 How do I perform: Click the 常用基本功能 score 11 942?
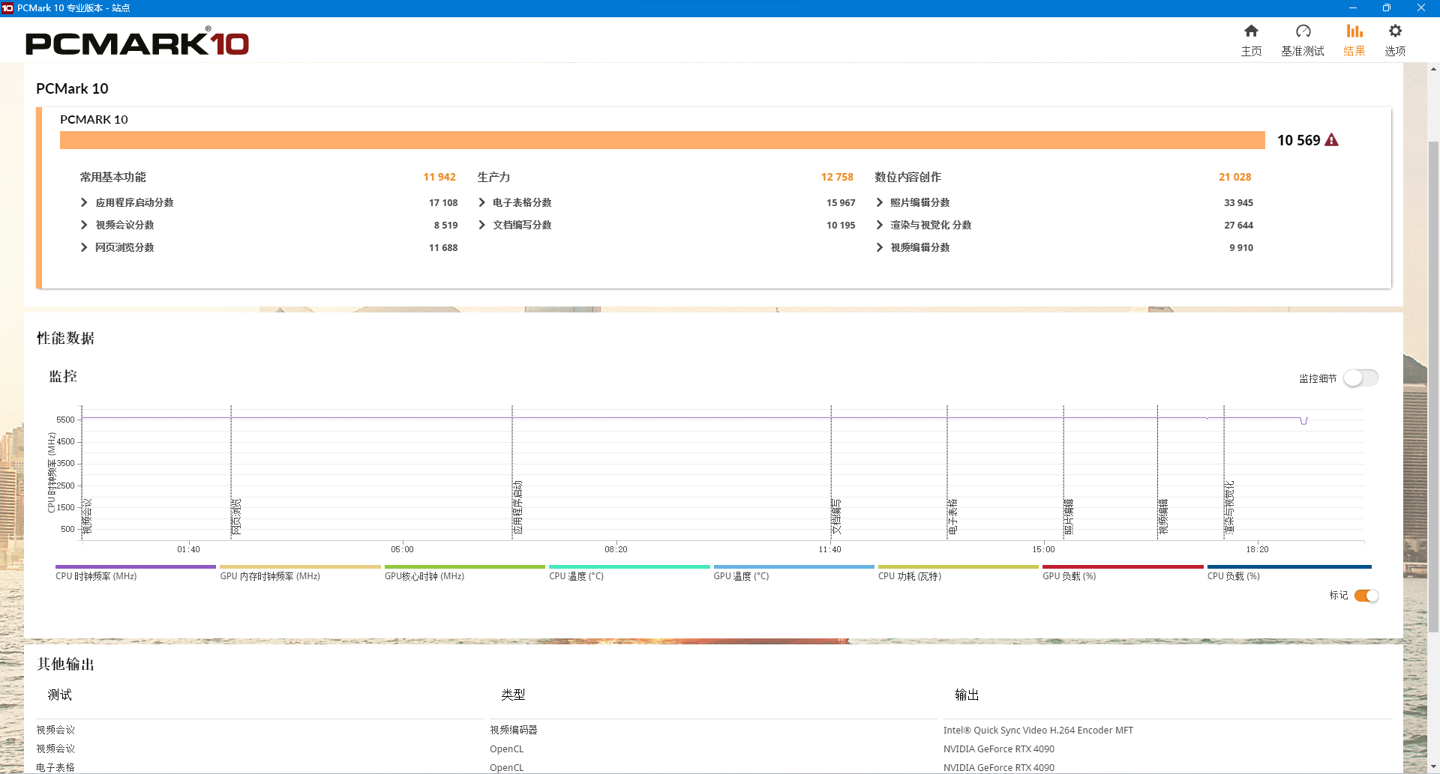[x=439, y=177]
